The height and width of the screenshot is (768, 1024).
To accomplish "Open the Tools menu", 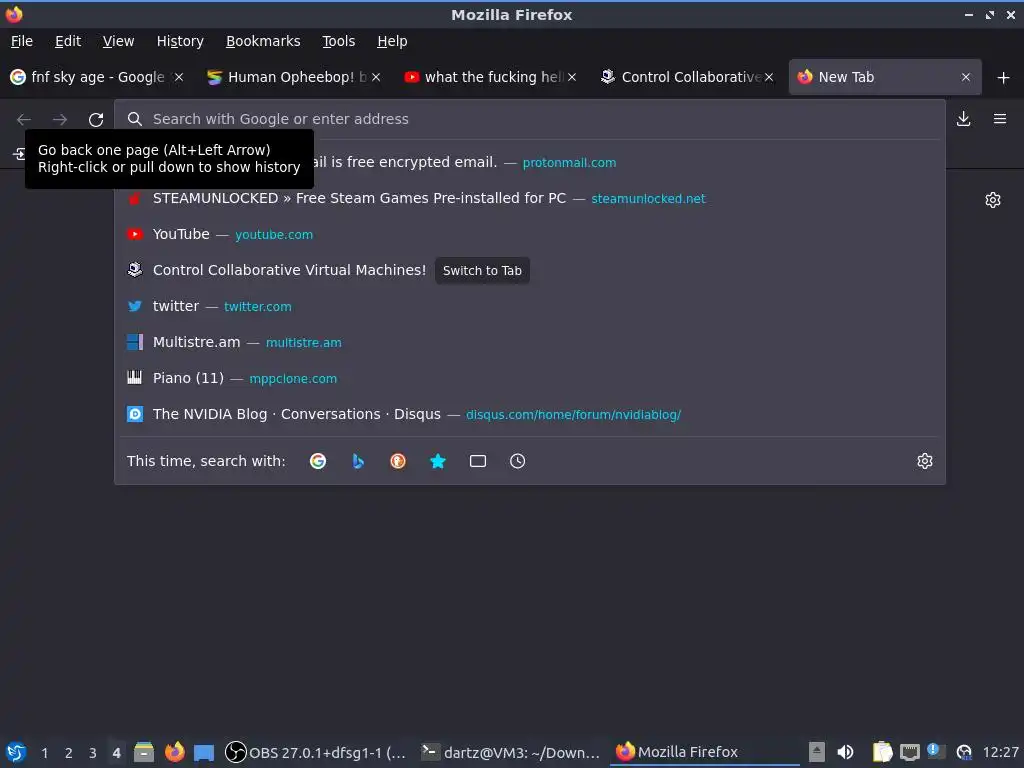I will coord(338,41).
